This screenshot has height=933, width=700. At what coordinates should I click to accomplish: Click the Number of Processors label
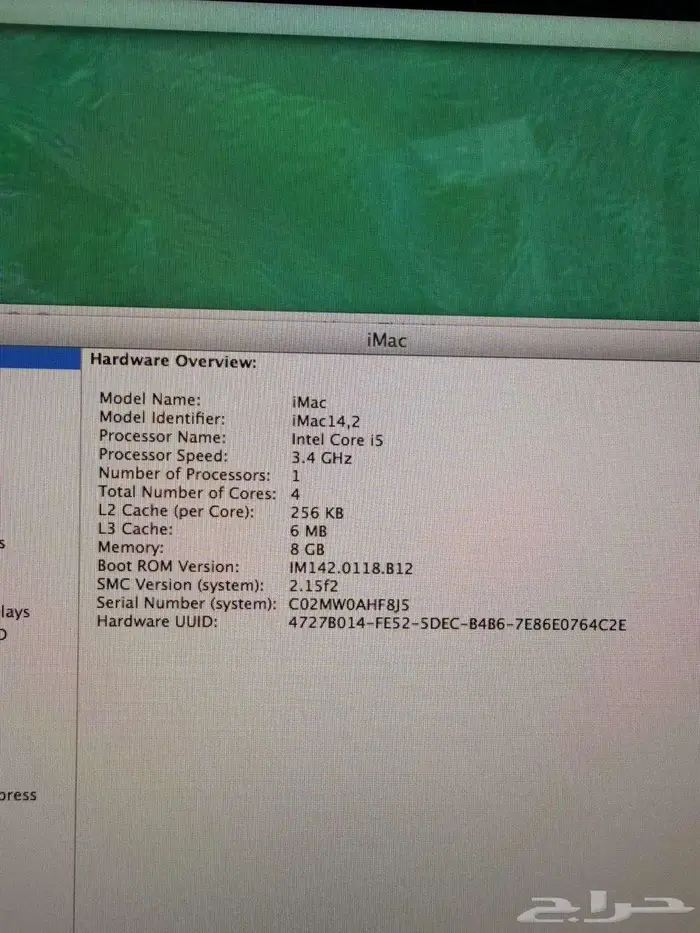pos(184,474)
